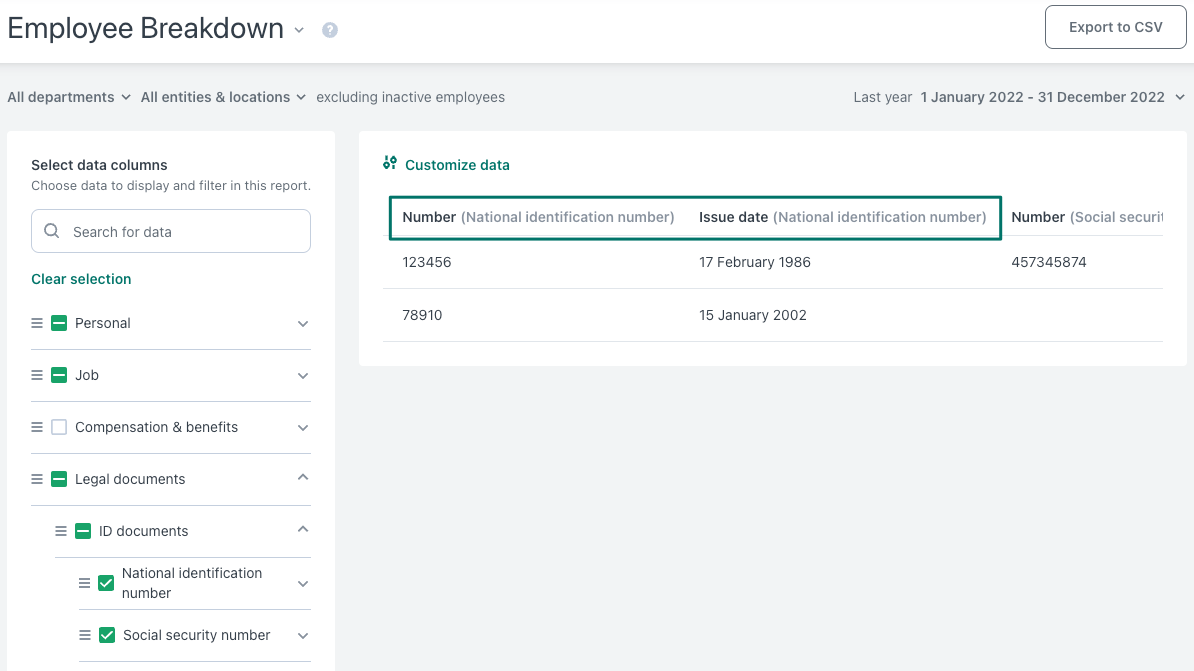The width and height of the screenshot is (1194, 671).
Task: Click the Search for data field
Action: point(171,231)
